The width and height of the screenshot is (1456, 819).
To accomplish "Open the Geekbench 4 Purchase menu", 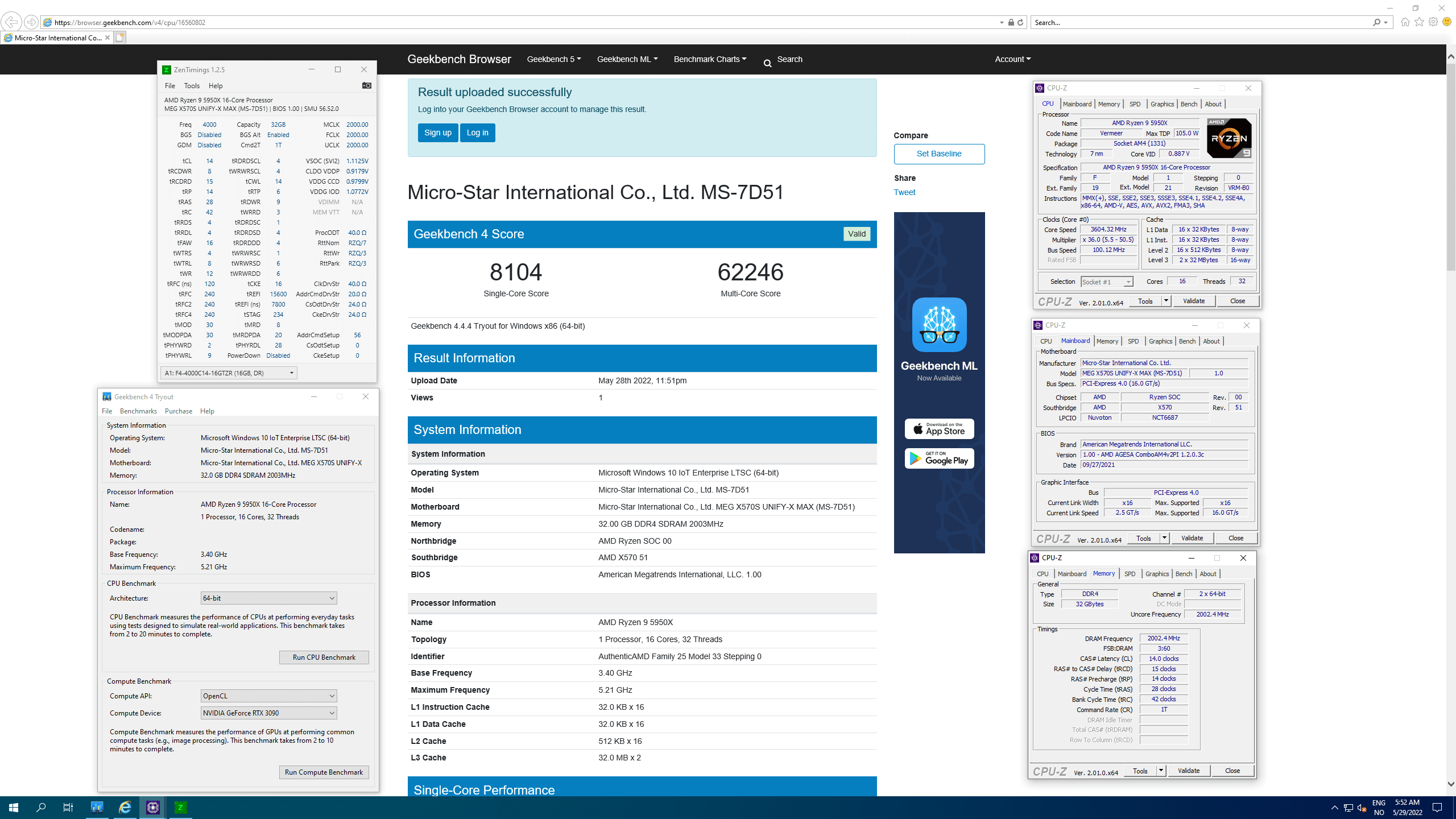I will tap(179, 411).
